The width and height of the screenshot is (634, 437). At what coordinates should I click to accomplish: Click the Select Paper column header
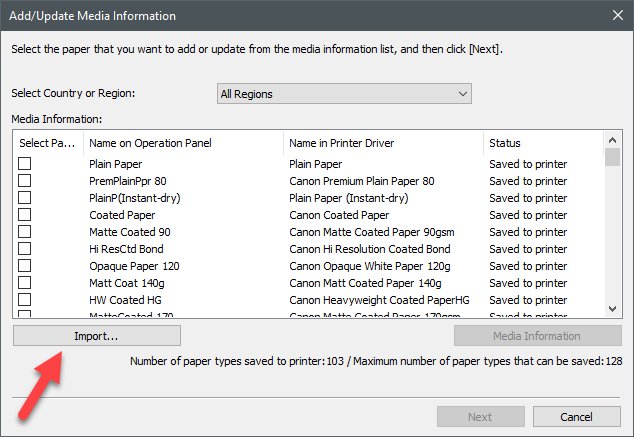pos(47,143)
